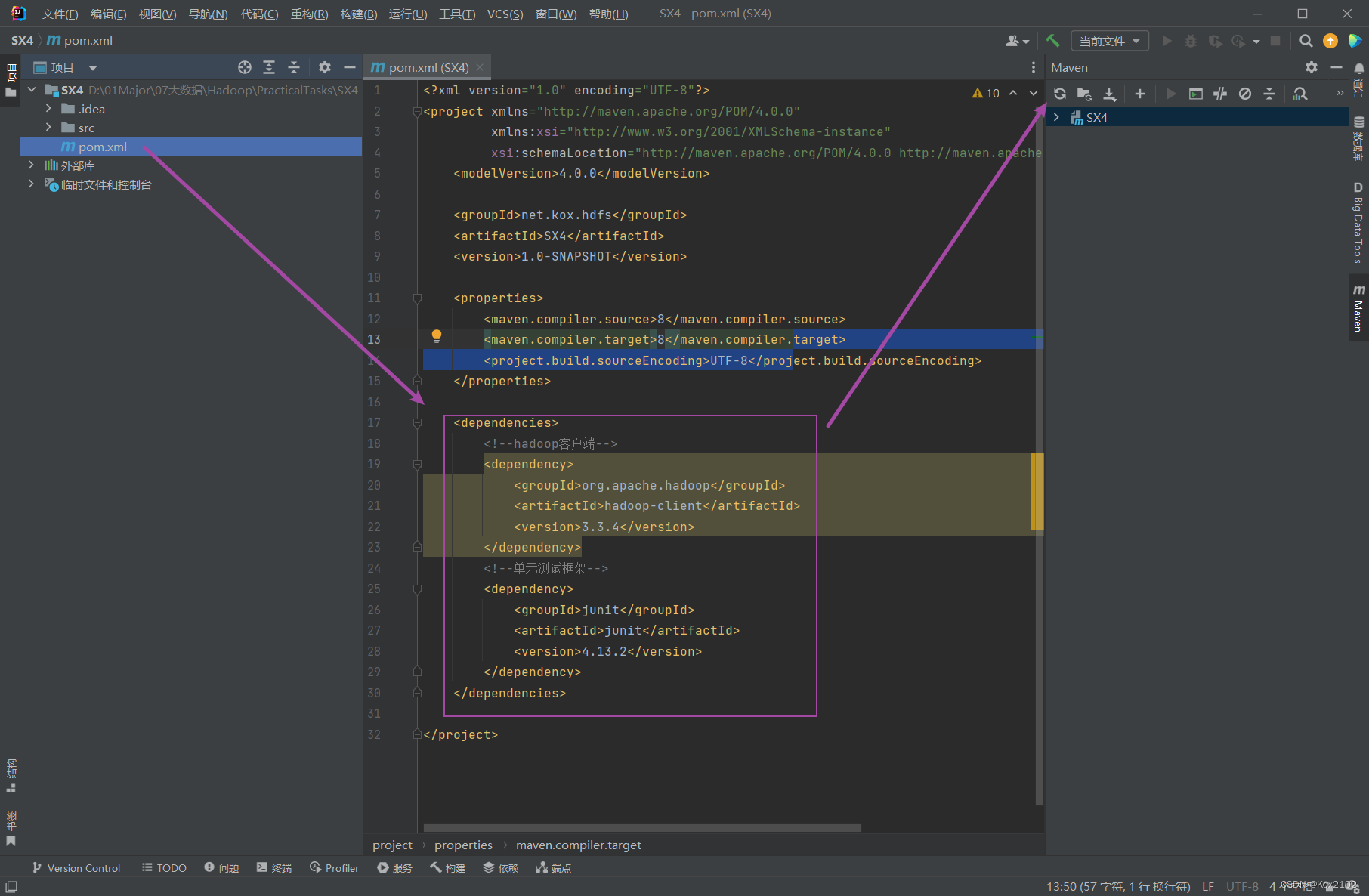Image resolution: width=1369 pixels, height=896 pixels.
Task: Reload all Maven projects
Action: pyautogui.click(x=1060, y=94)
